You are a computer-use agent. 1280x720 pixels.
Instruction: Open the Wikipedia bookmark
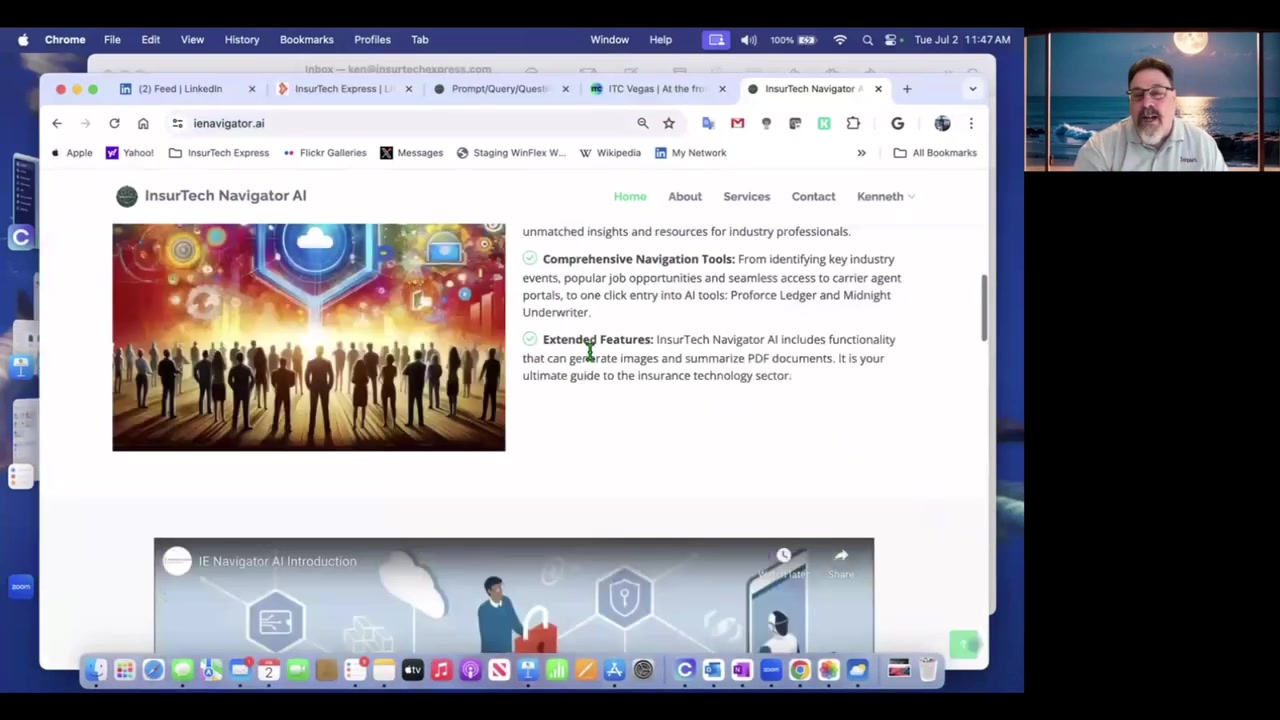(610, 153)
